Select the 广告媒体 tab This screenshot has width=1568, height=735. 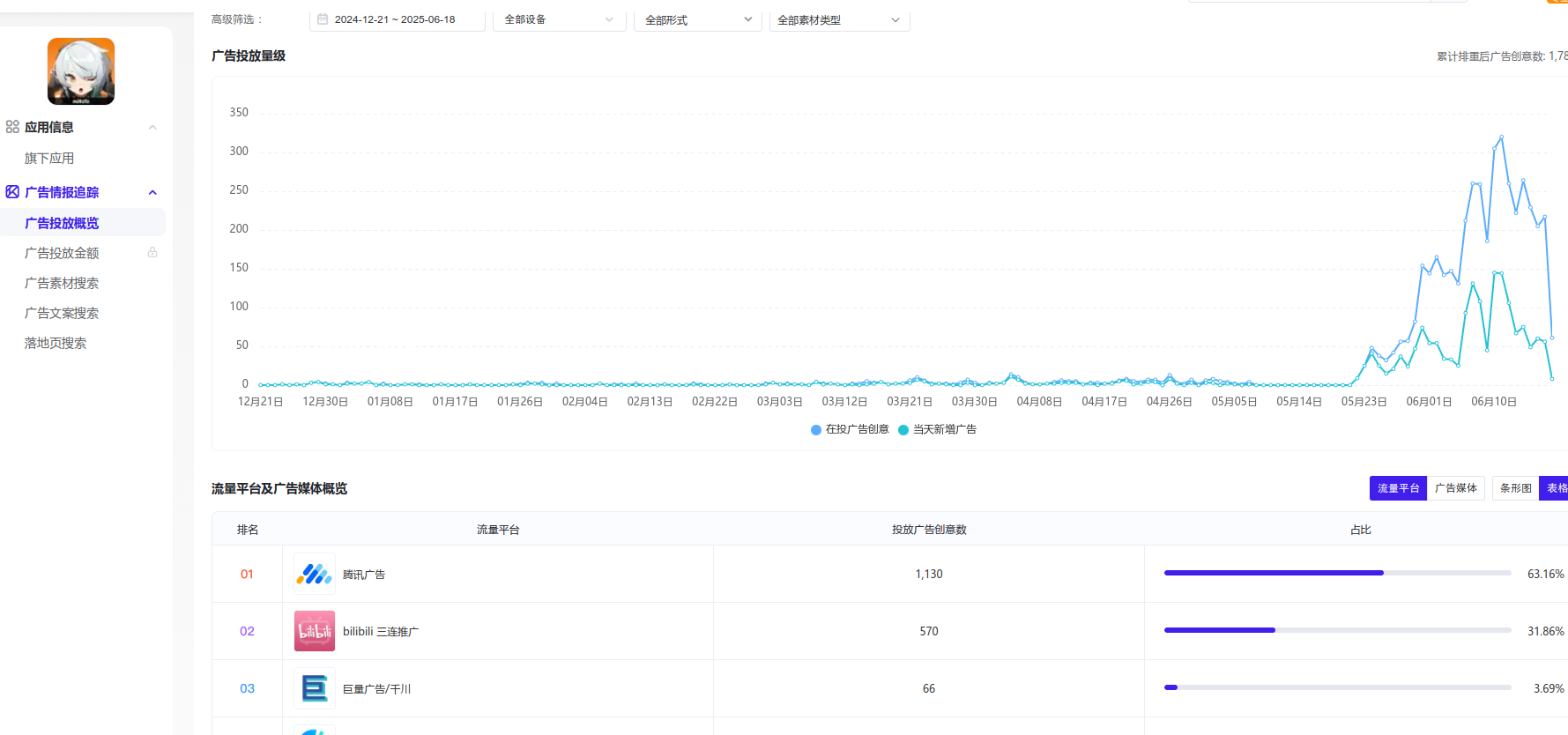tap(1455, 488)
